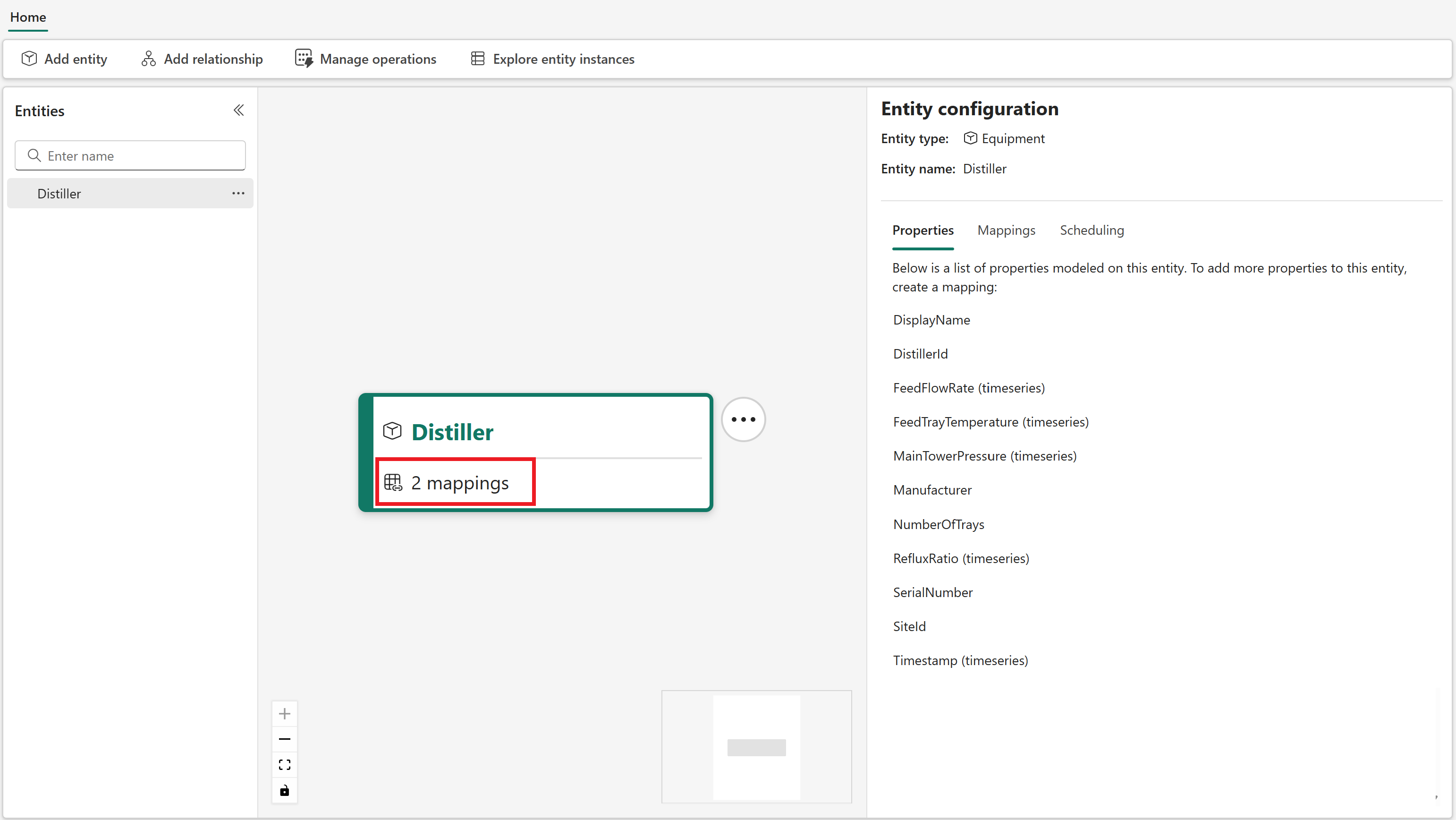Select the SiteId property

[x=909, y=626]
